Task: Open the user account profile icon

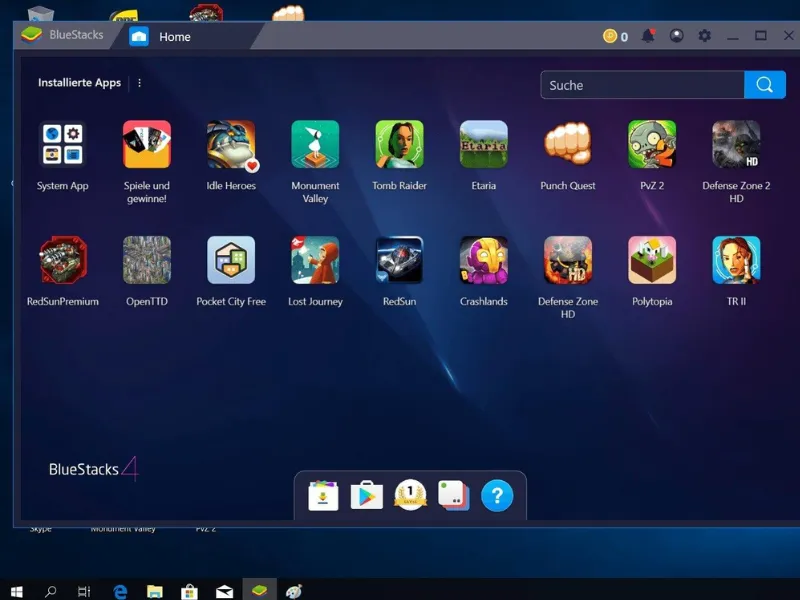Action: click(x=677, y=36)
